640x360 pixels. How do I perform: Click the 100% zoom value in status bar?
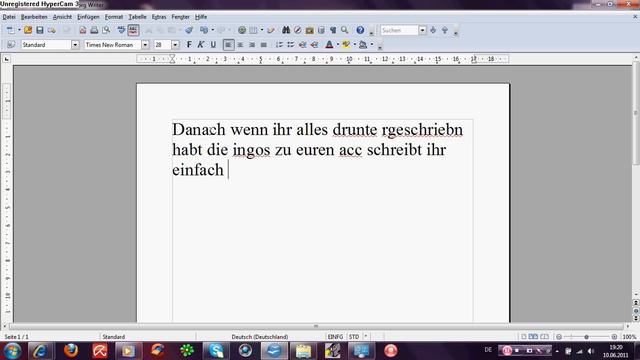point(629,337)
